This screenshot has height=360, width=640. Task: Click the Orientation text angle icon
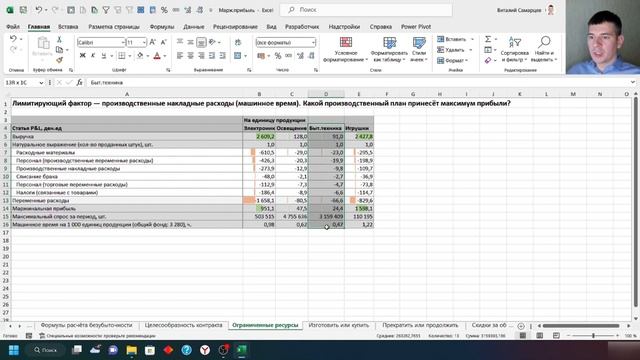click(x=212, y=42)
